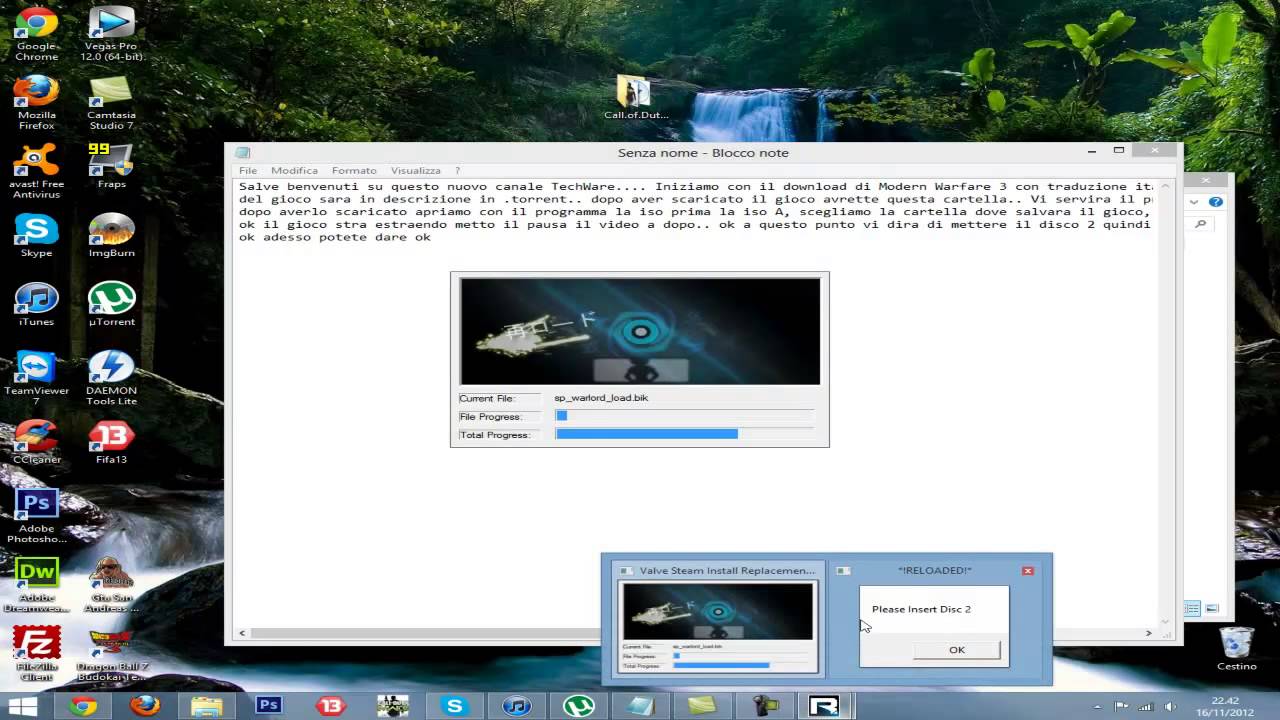Click the RELOADED installer taskbar icon
Image resolution: width=1280 pixels, height=720 pixels.
826,706
